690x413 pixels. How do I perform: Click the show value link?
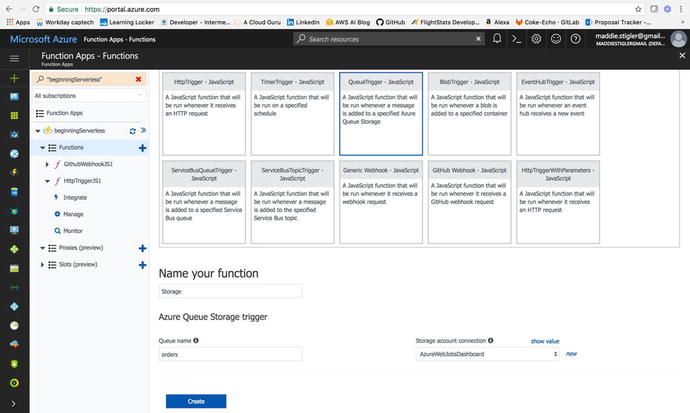[x=544, y=341]
